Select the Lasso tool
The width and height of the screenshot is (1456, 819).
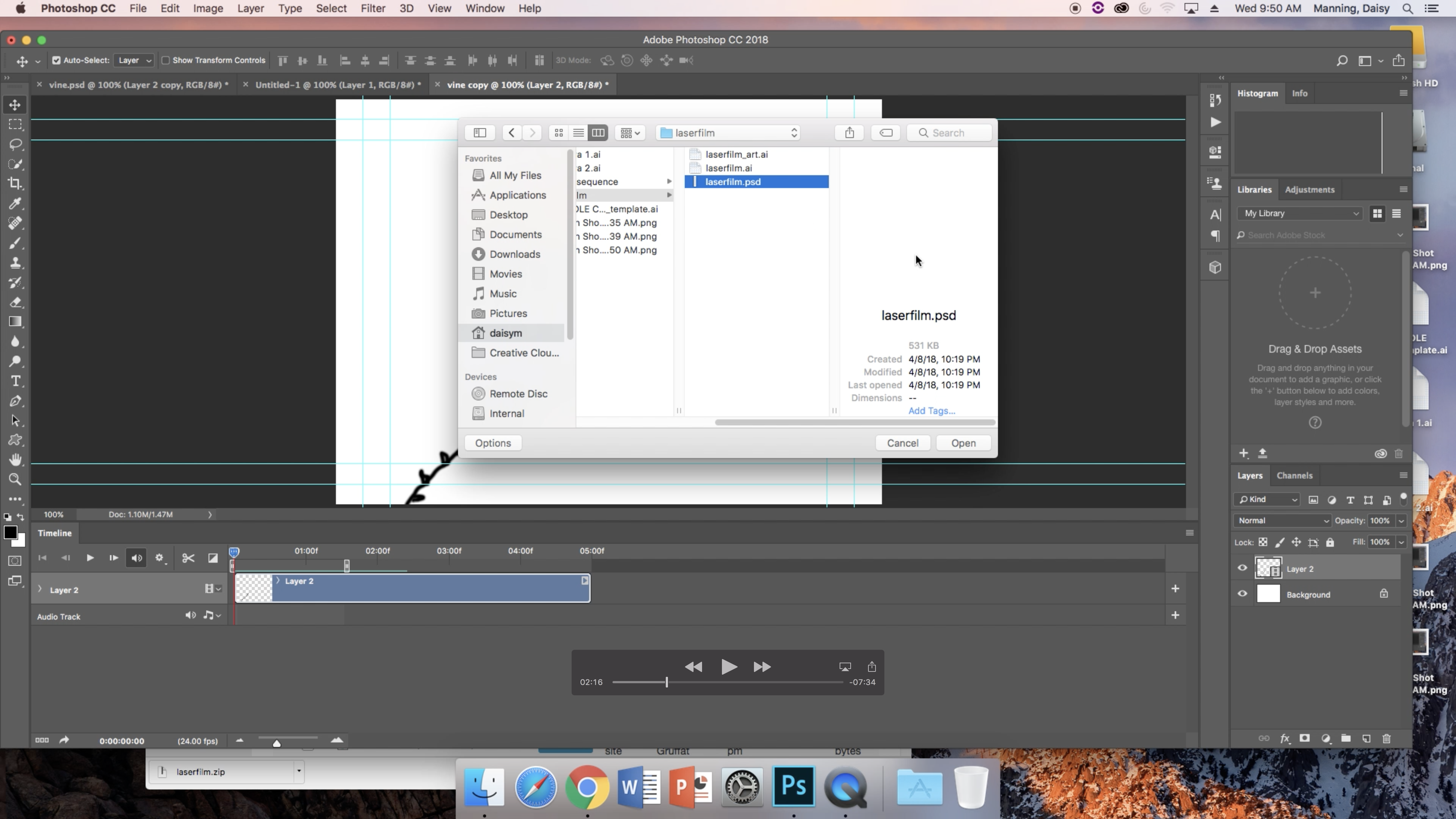15,144
